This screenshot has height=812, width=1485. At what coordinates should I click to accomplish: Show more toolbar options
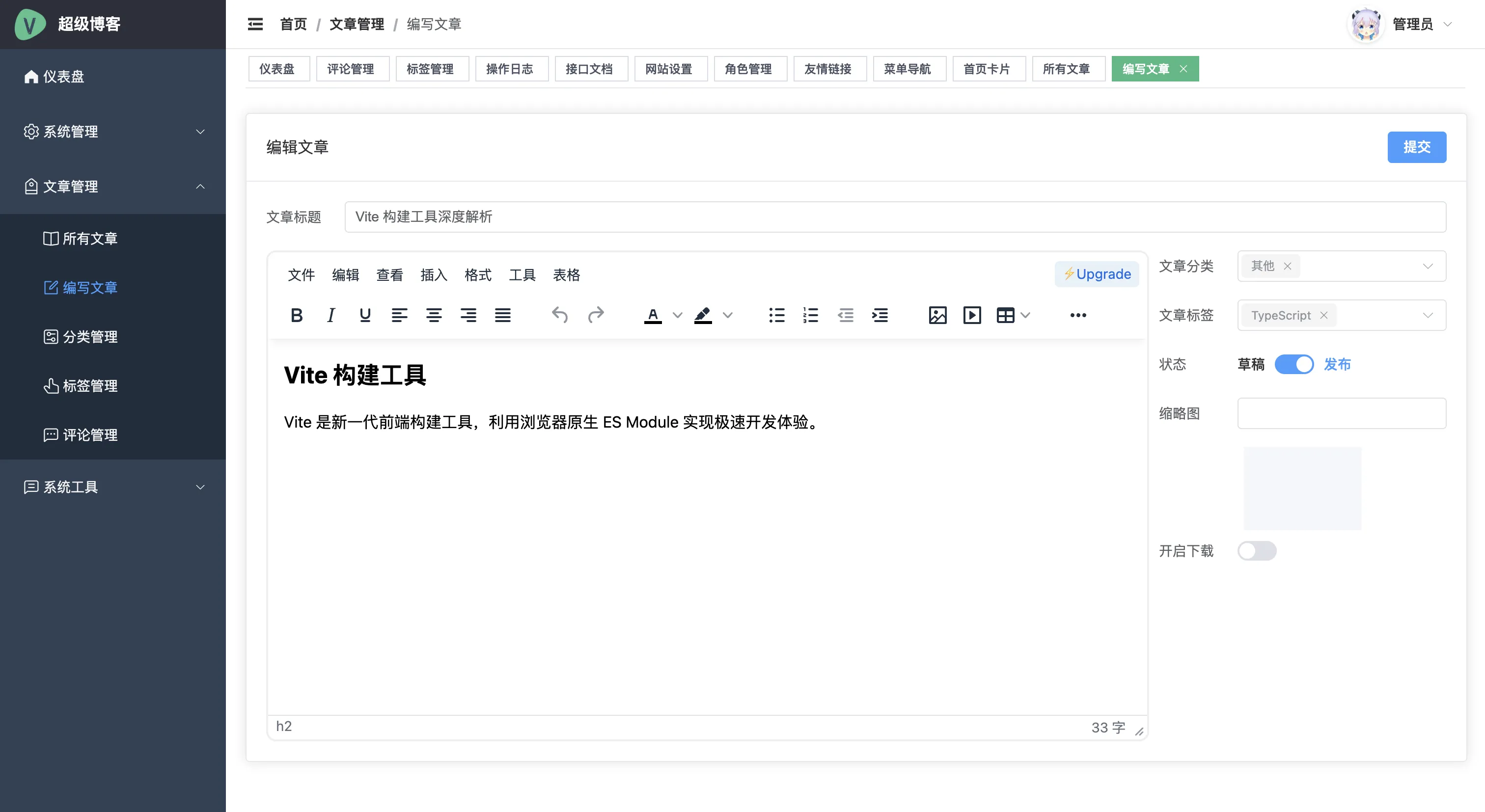click(x=1078, y=315)
